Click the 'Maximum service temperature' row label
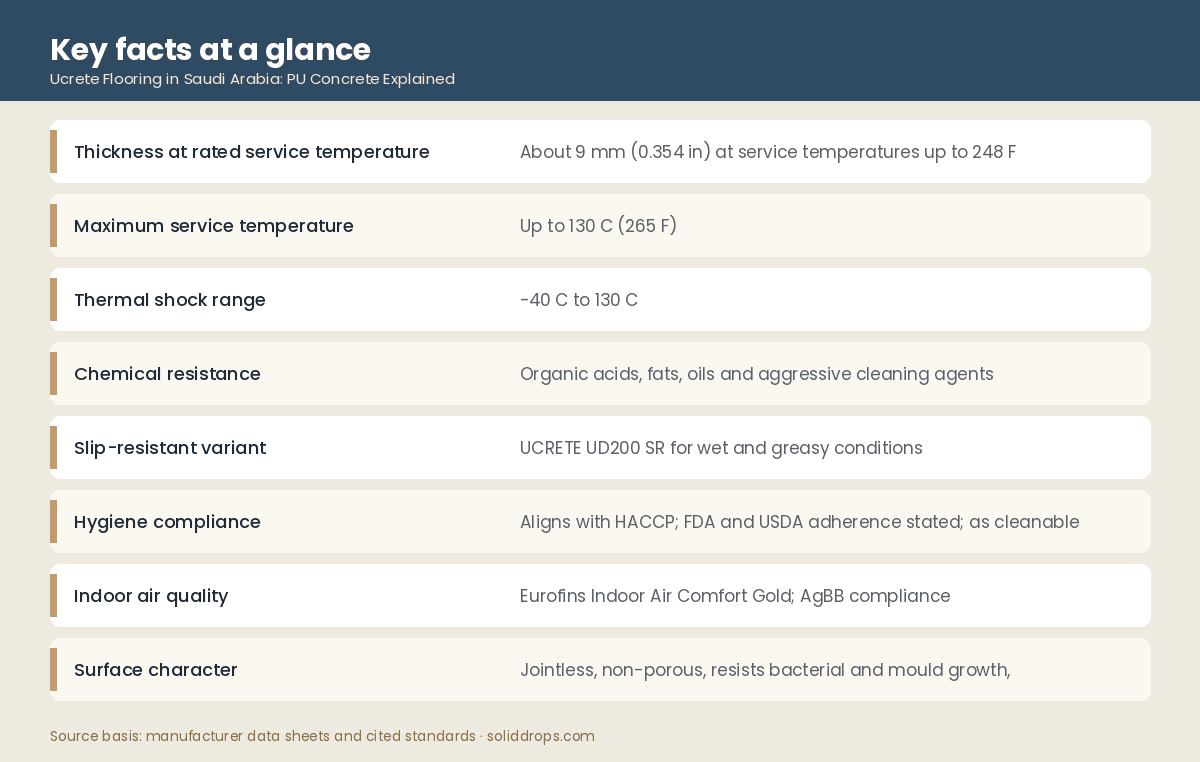 point(214,226)
